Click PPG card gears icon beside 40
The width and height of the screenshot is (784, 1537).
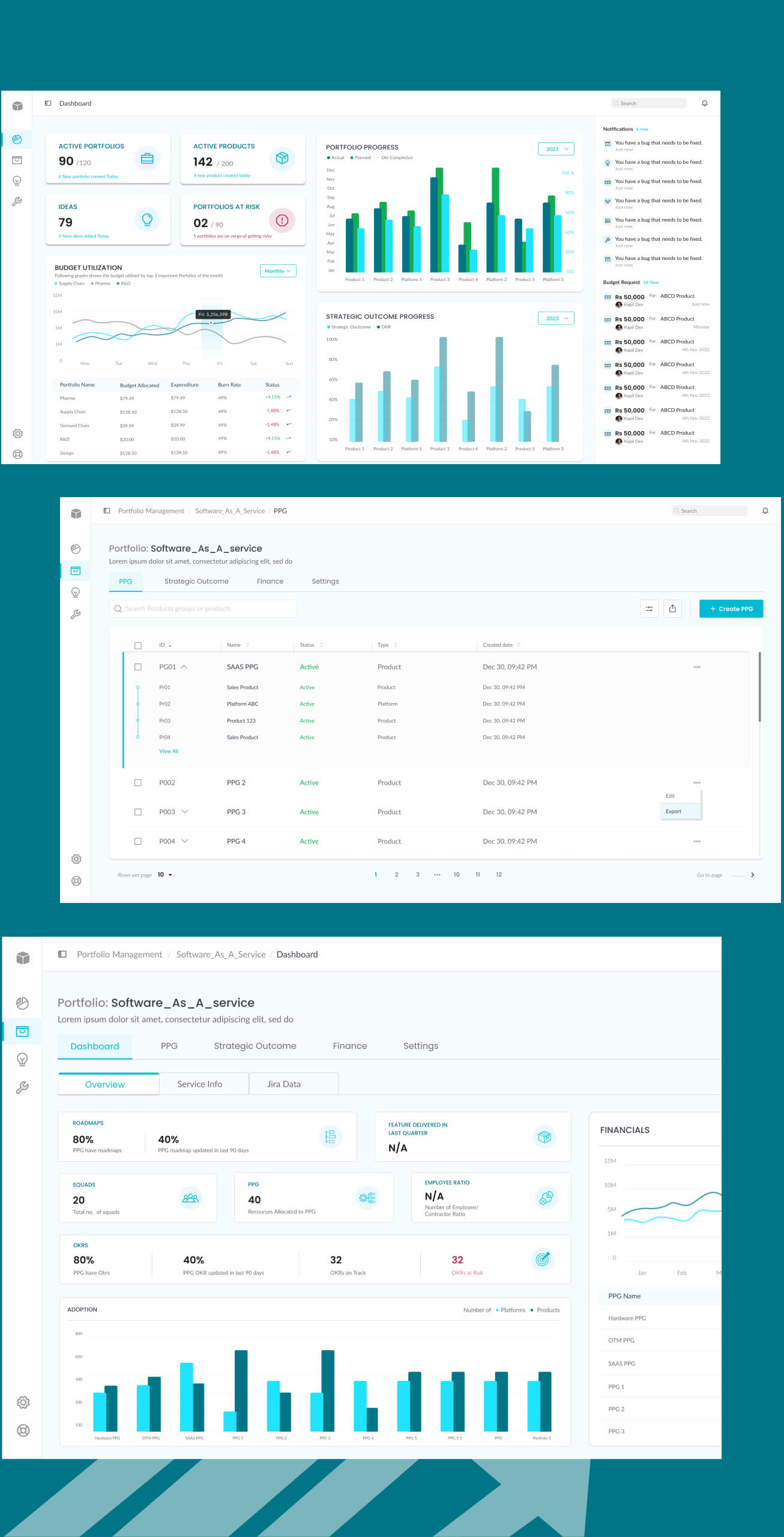pyautogui.click(x=367, y=1198)
